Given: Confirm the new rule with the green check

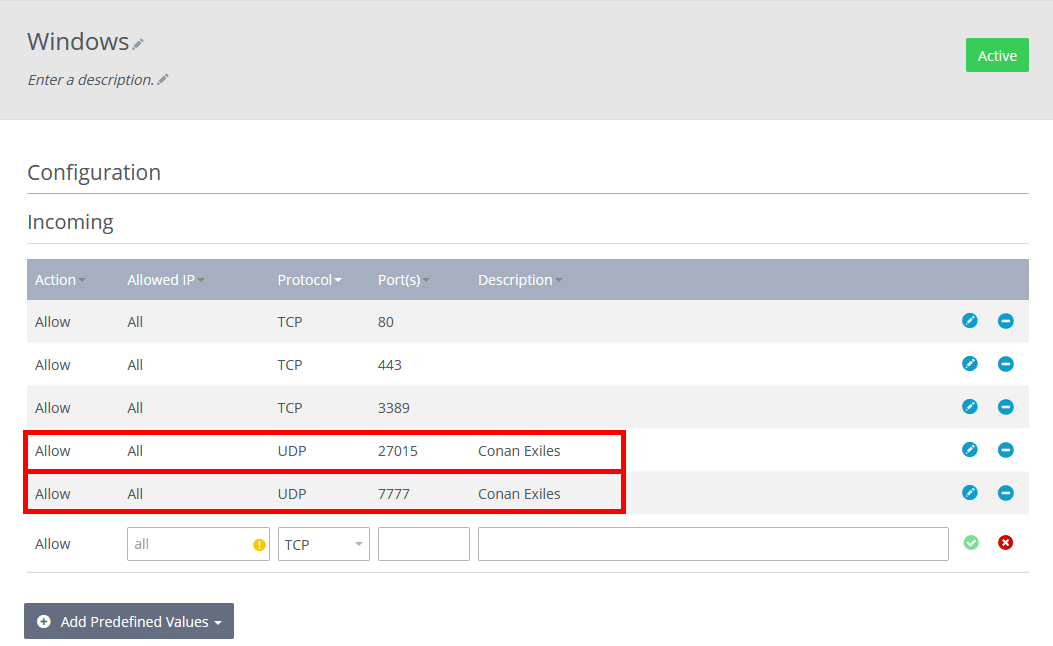Looking at the screenshot, I should (970, 543).
